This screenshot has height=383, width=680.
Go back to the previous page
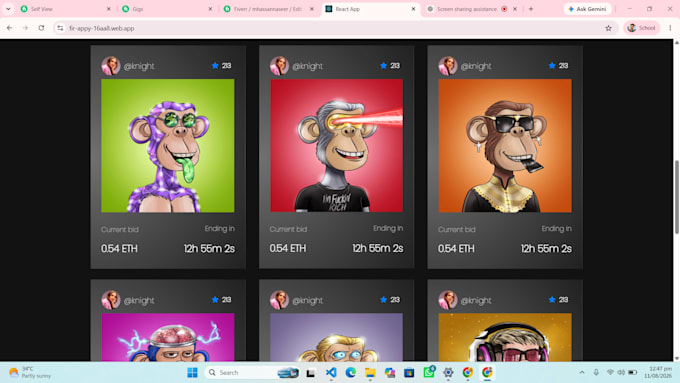[x=10, y=28]
